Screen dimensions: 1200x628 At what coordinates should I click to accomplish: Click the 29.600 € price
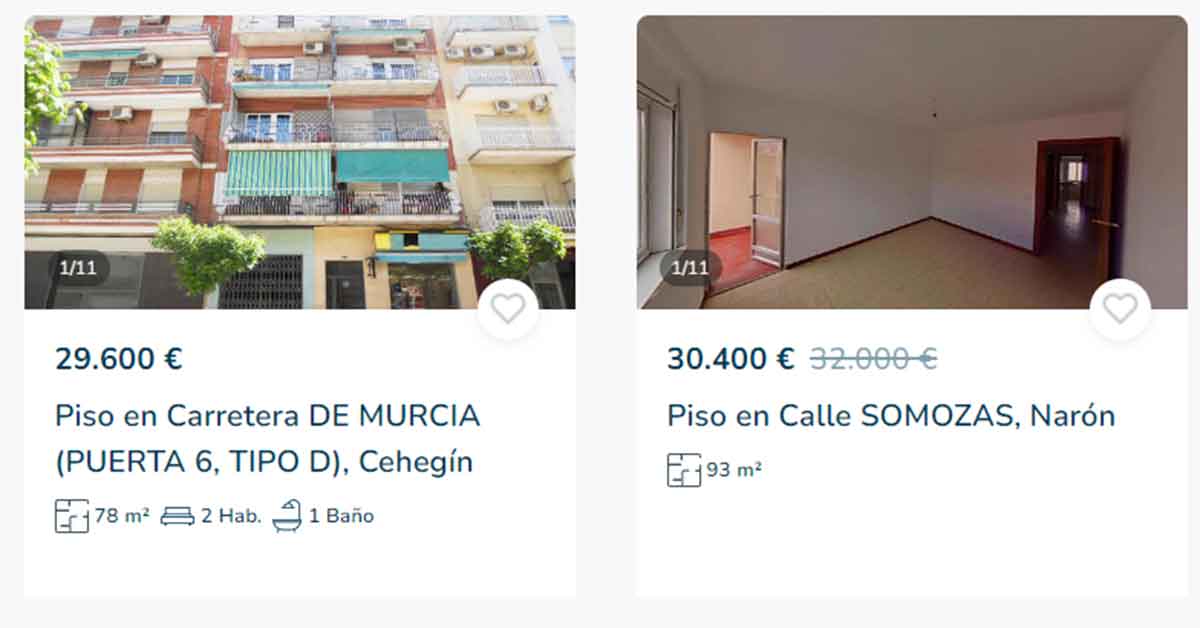coord(119,358)
